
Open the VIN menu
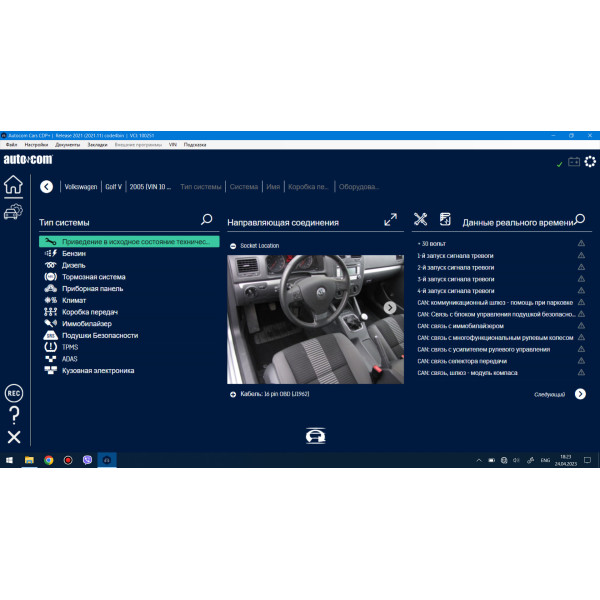[x=173, y=145]
